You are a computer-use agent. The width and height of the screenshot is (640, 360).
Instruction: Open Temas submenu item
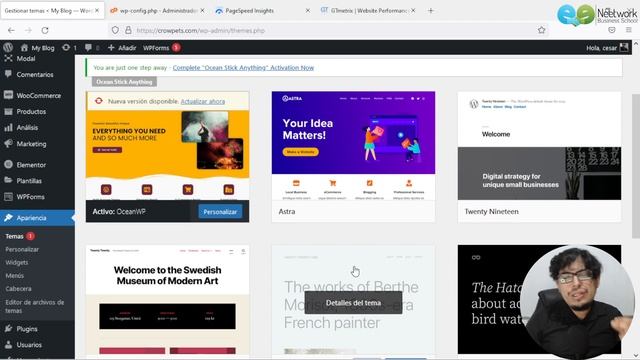pos(14,236)
